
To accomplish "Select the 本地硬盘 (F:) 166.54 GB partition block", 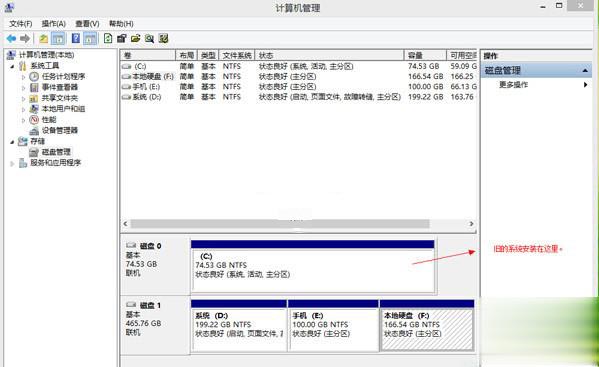I will 427,325.
